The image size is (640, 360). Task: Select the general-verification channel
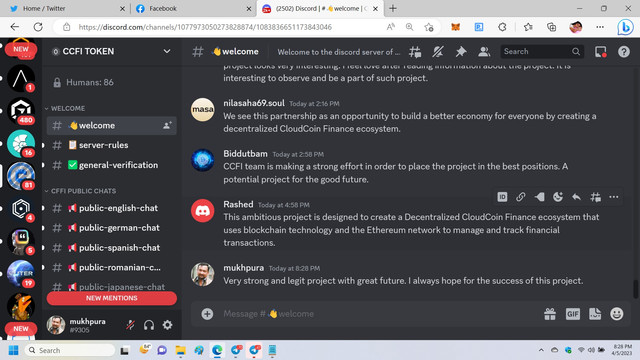pyautogui.click(x=111, y=165)
